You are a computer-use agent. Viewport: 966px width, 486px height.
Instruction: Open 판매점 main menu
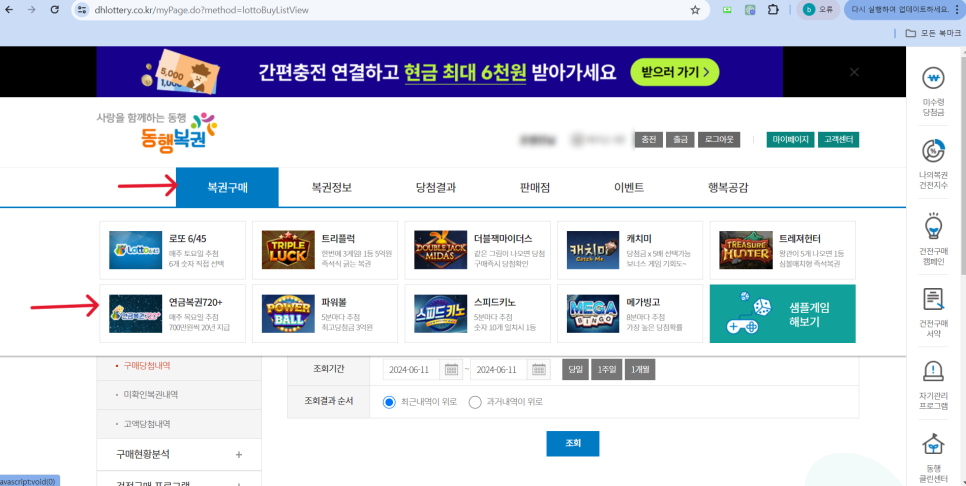[x=535, y=188]
